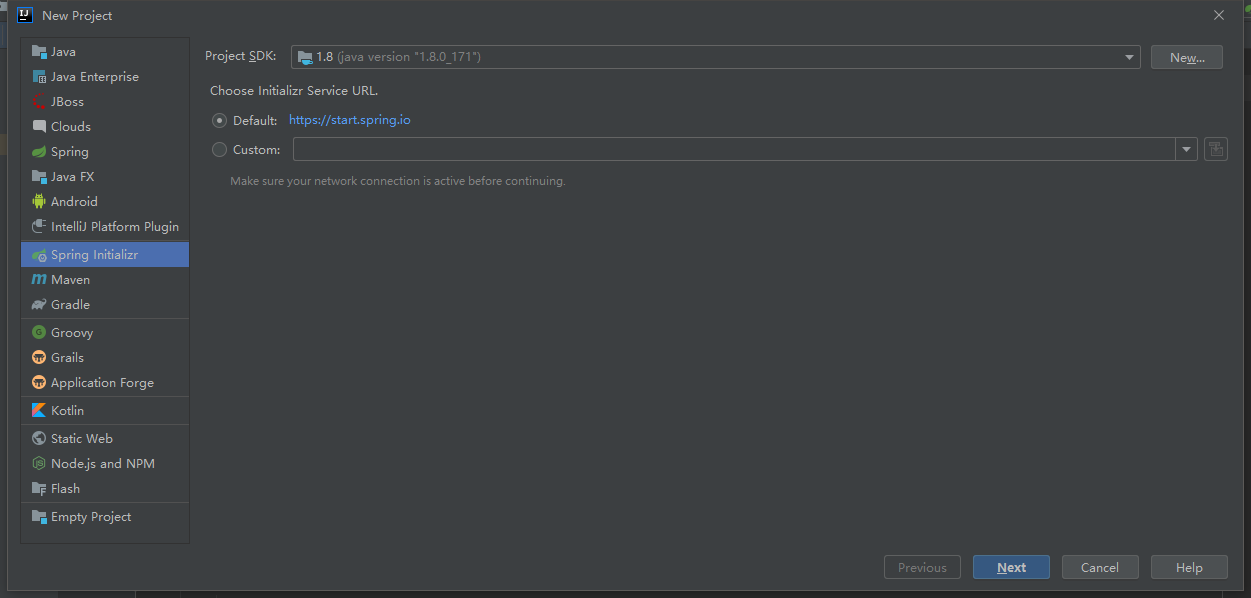
Task: Choose Maven project type label
Action: click(x=71, y=280)
